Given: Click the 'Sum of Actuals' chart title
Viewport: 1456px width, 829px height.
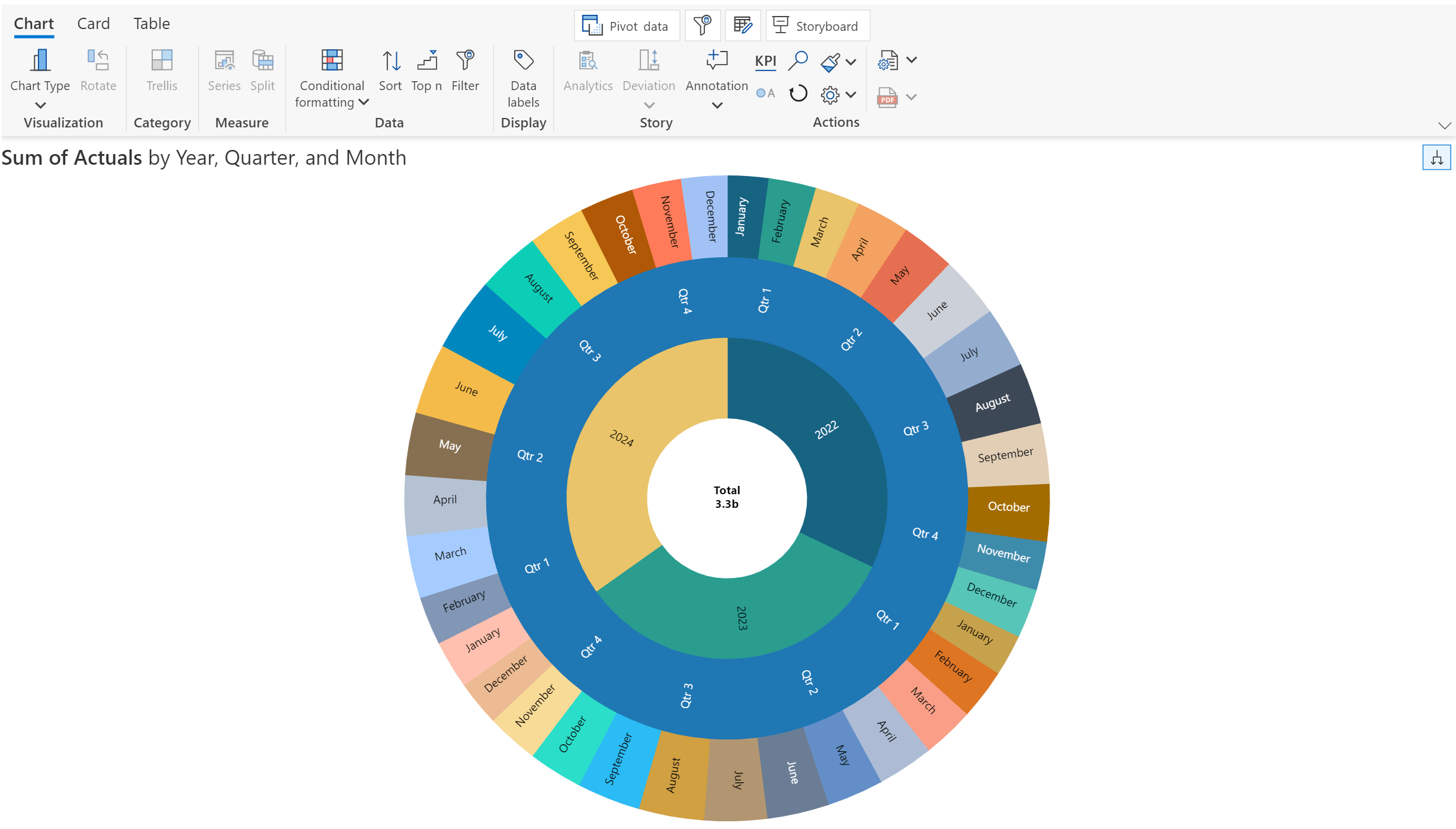Looking at the screenshot, I should [72, 158].
